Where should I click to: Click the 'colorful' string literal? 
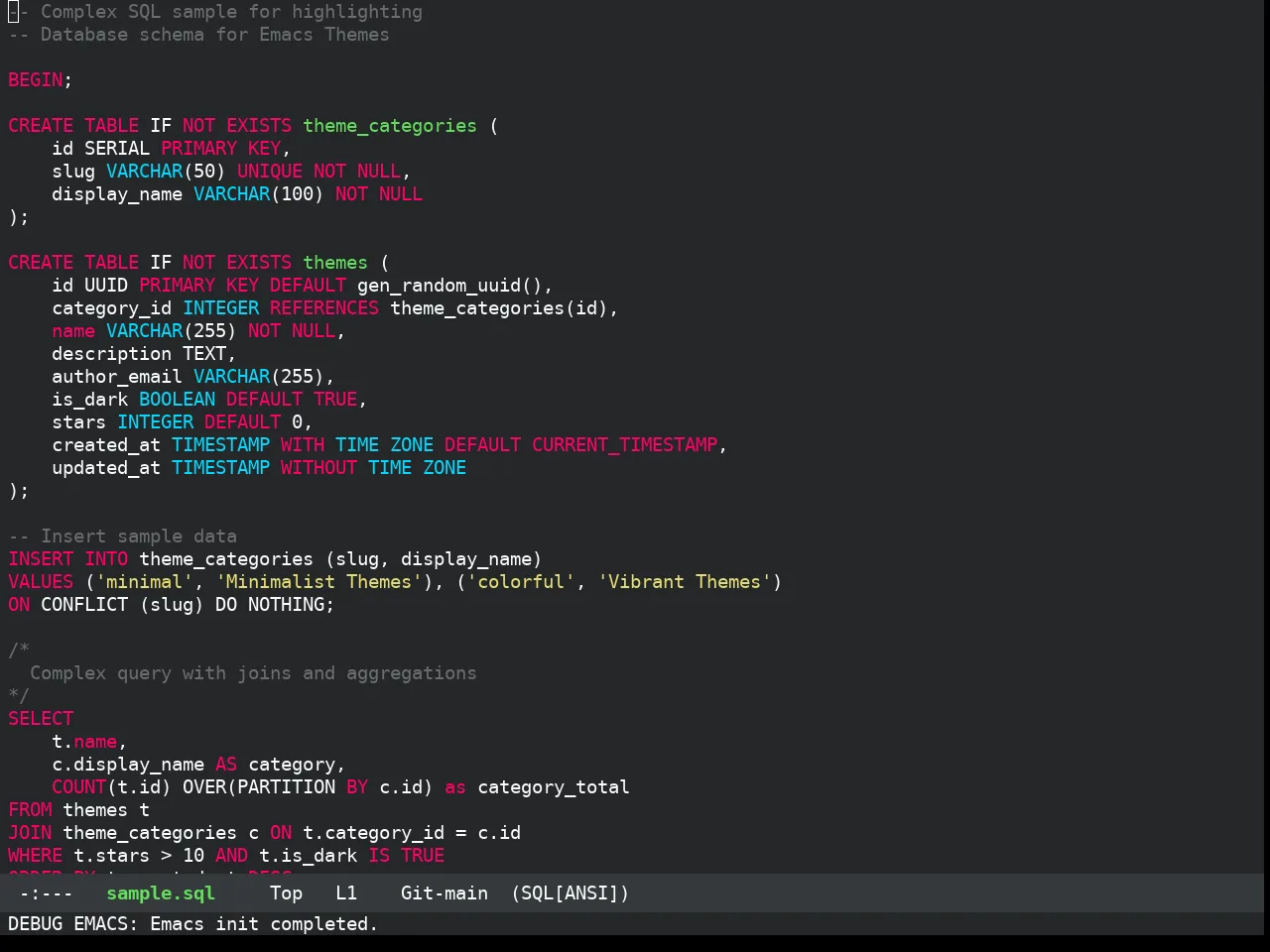click(520, 582)
